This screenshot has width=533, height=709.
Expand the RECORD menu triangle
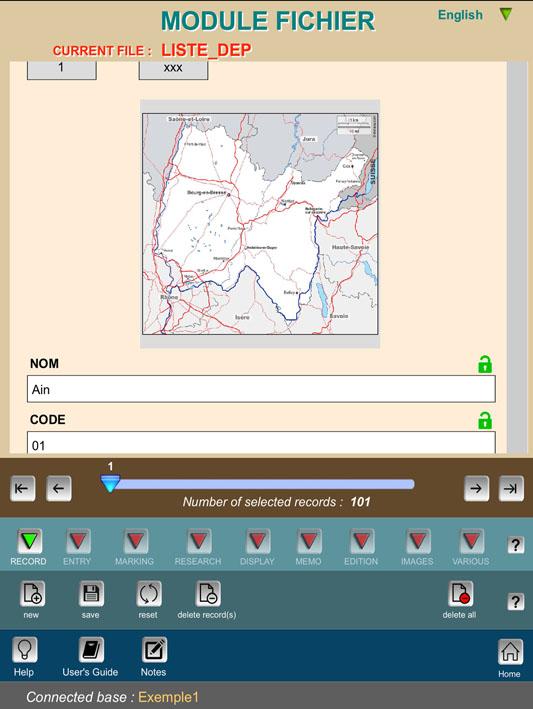coord(30,541)
